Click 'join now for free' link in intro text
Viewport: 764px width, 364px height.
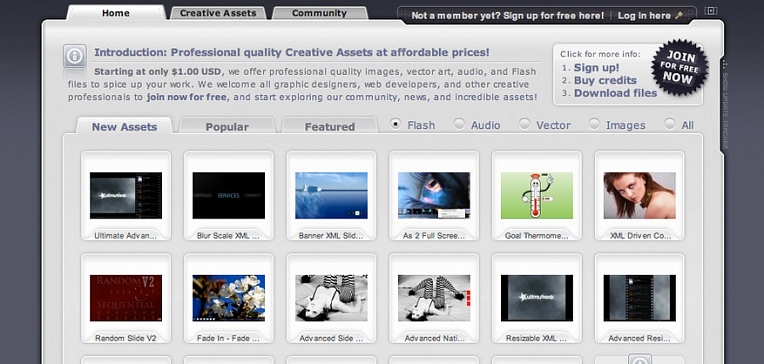pyautogui.click(x=187, y=97)
